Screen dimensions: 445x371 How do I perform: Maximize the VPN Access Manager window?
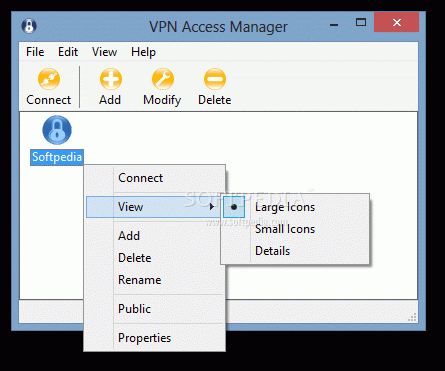click(x=361, y=23)
